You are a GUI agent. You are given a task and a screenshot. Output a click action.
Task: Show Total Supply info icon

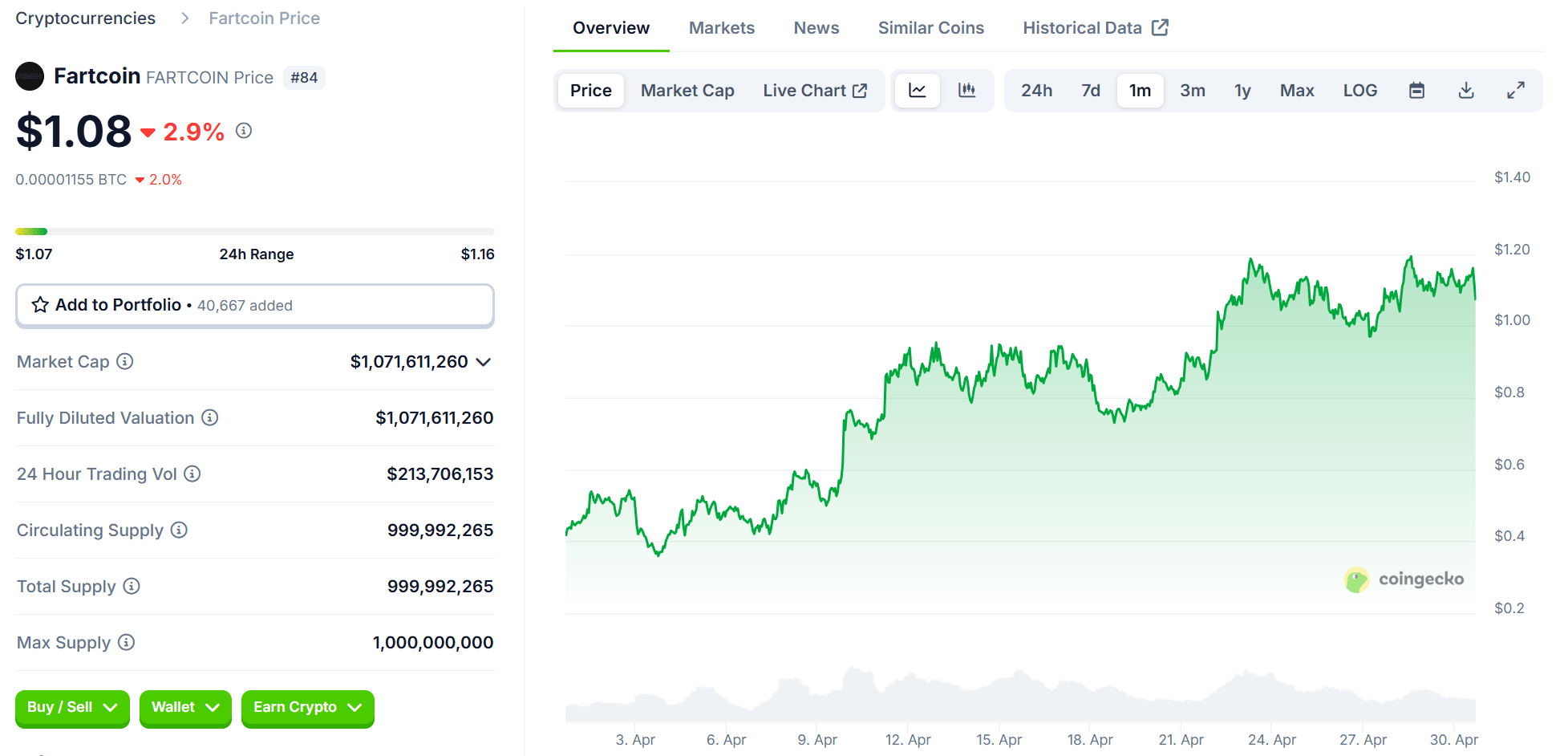(132, 586)
